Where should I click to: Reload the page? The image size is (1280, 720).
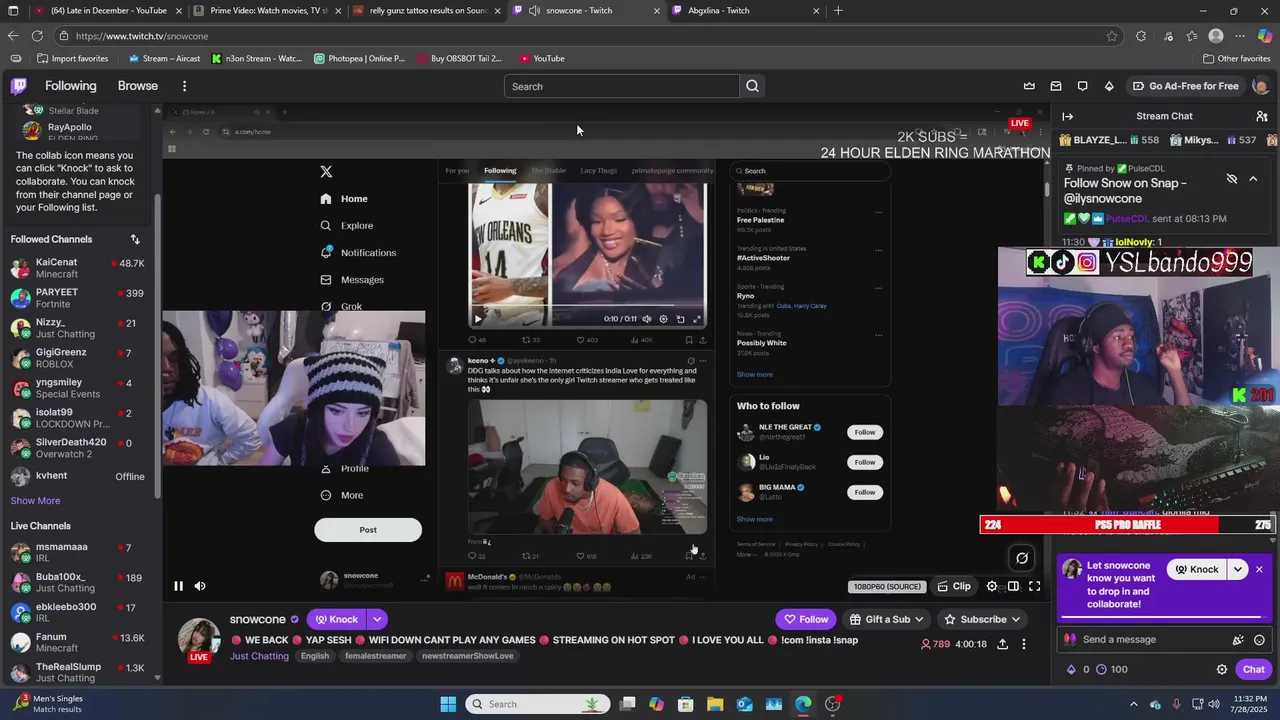coord(37,36)
